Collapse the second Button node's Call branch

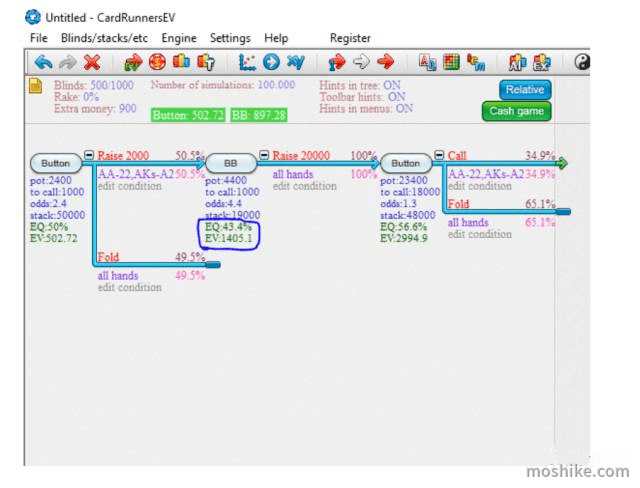click(x=439, y=155)
